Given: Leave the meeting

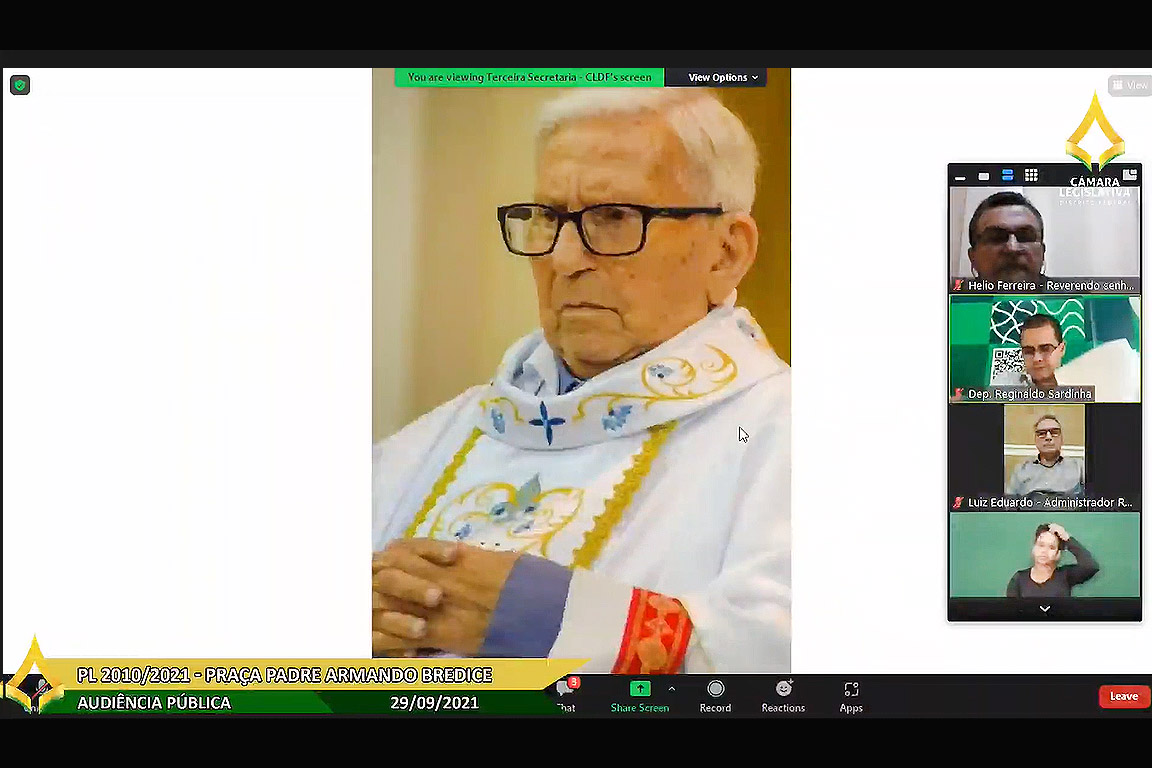Looking at the screenshot, I should [1123, 696].
